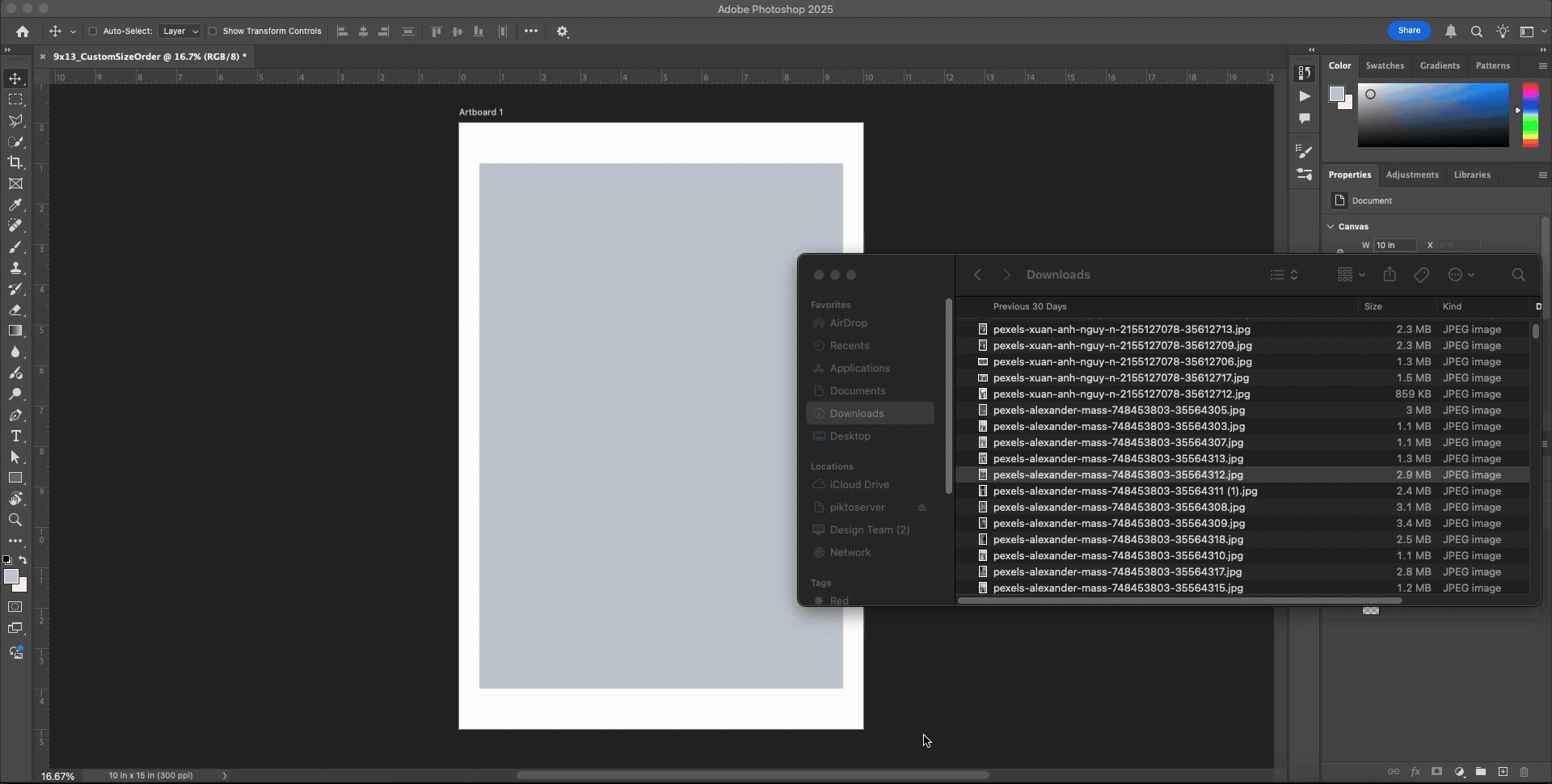
Task: Select the Eraser tool
Action: pyautogui.click(x=15, y=310)
